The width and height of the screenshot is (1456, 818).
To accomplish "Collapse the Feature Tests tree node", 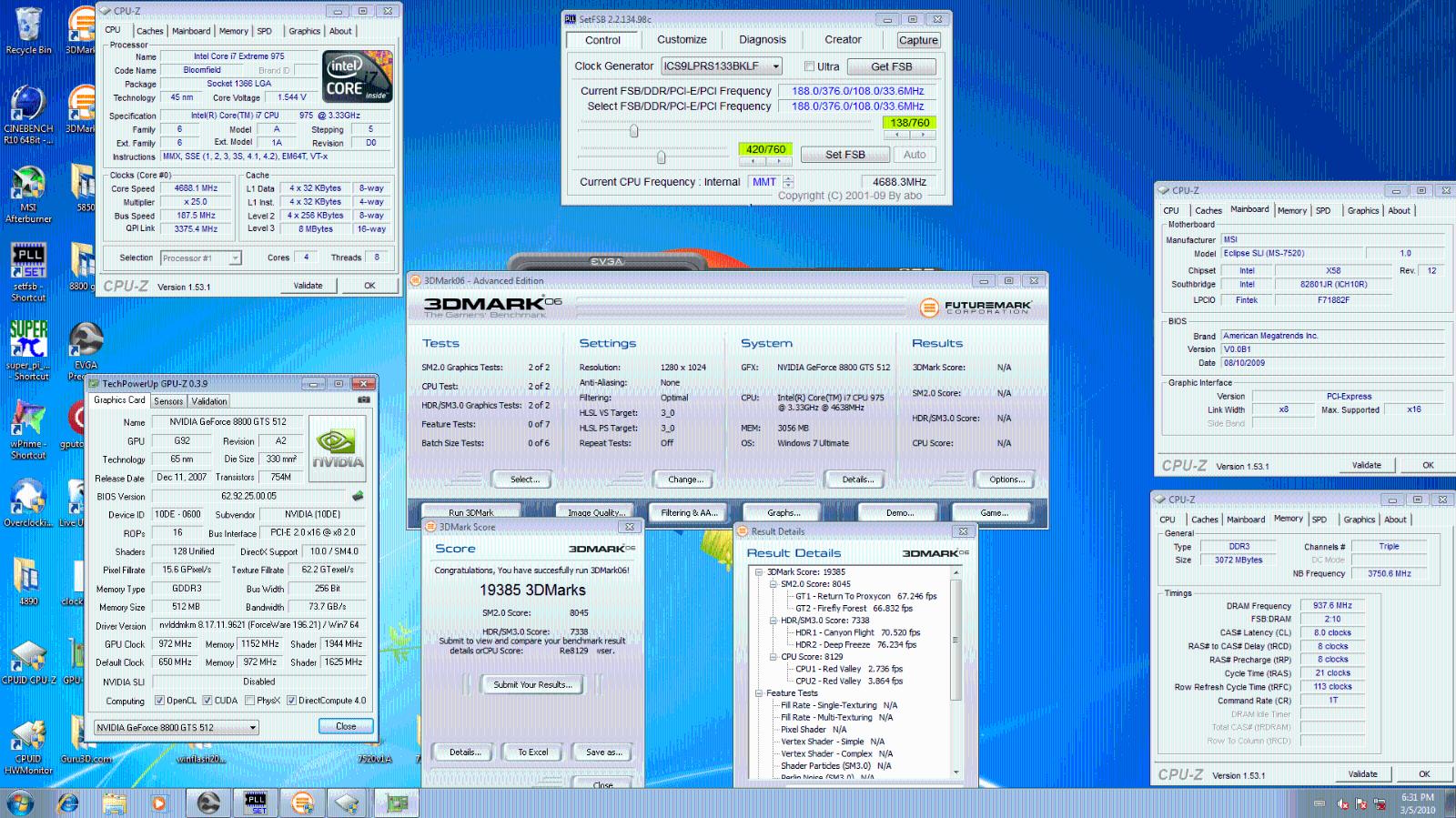I will click(759, 693).
